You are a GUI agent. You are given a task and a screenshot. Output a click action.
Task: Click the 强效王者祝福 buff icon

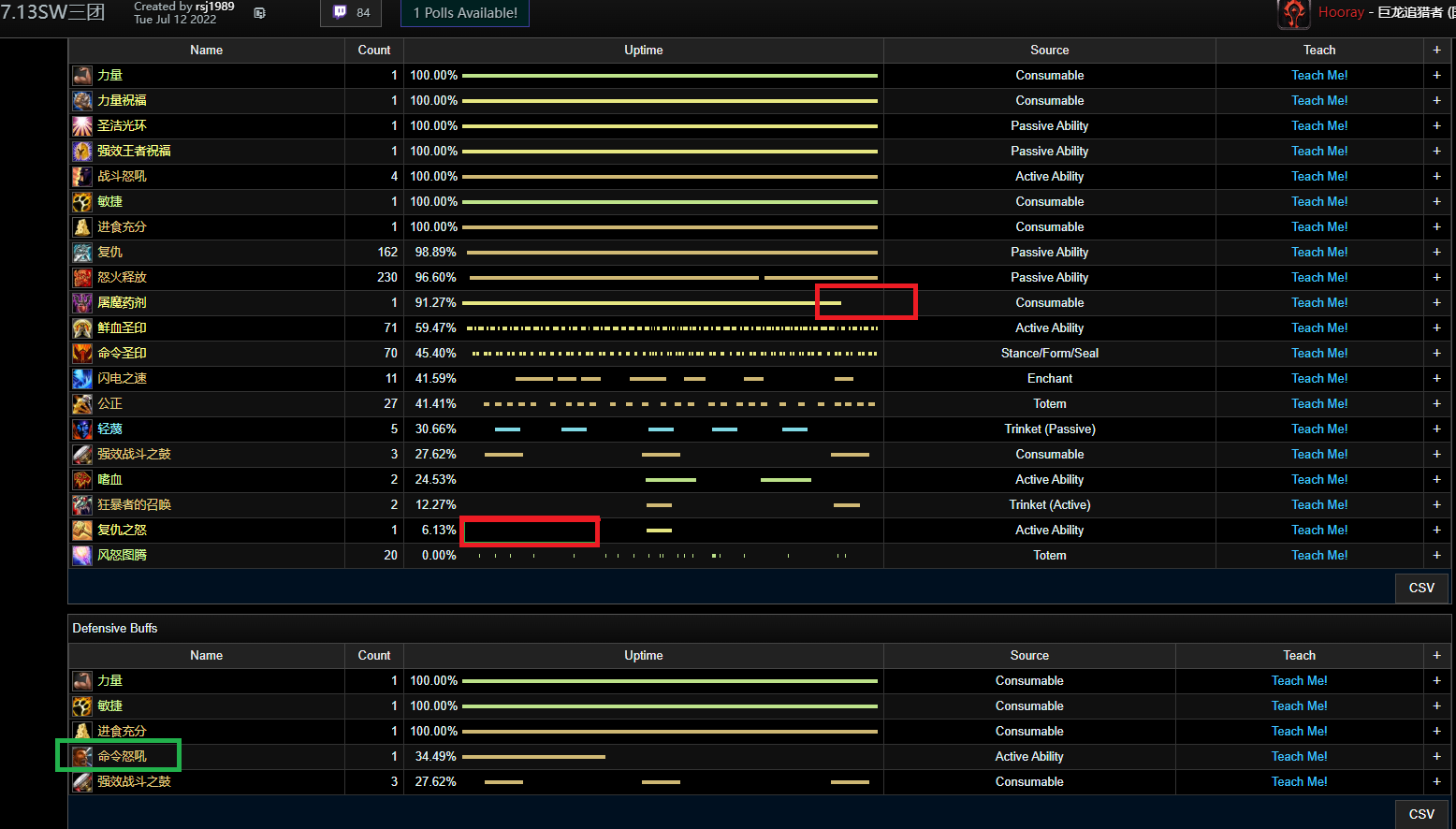point(82,151)
